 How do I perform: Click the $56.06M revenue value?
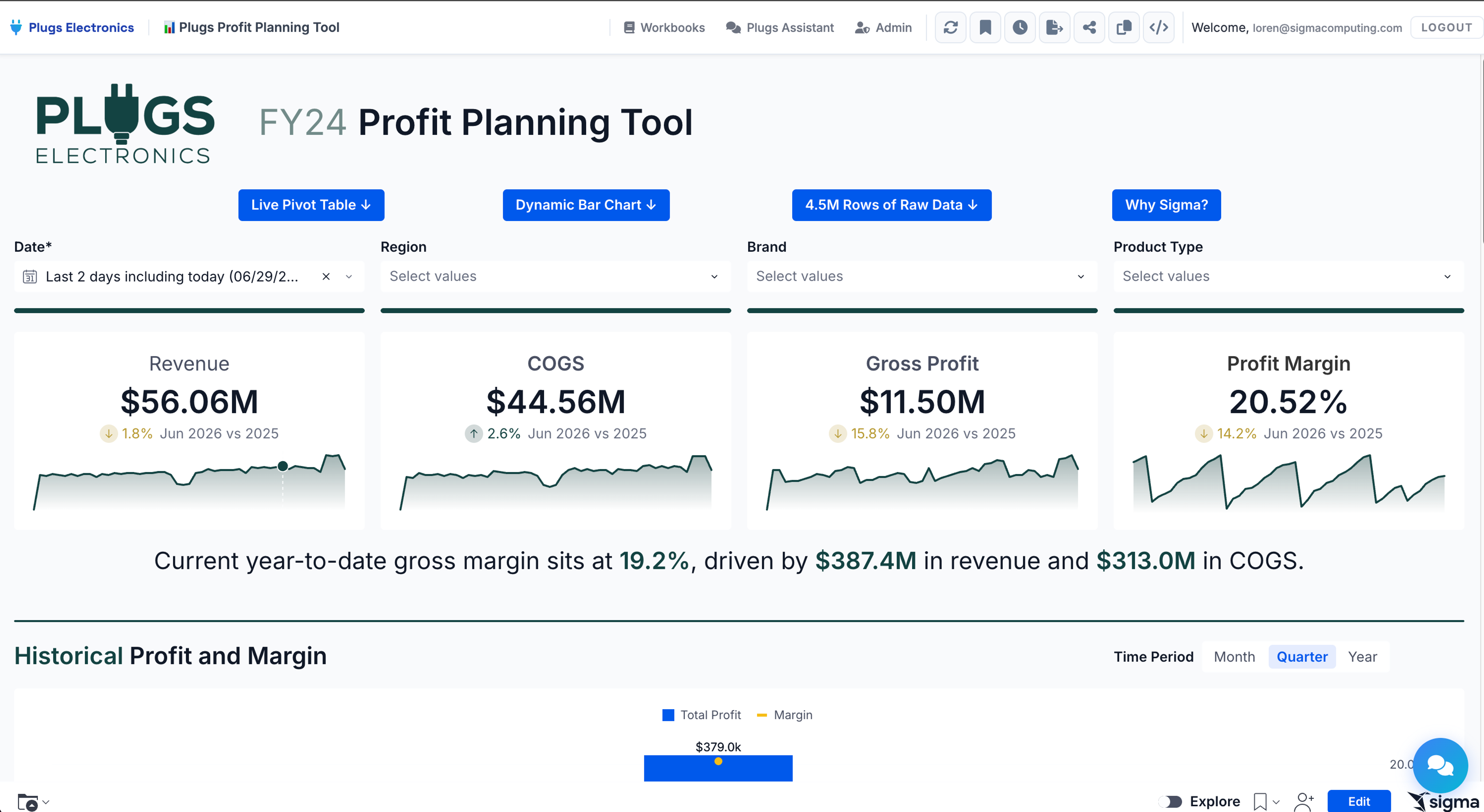tap(189, 401)
